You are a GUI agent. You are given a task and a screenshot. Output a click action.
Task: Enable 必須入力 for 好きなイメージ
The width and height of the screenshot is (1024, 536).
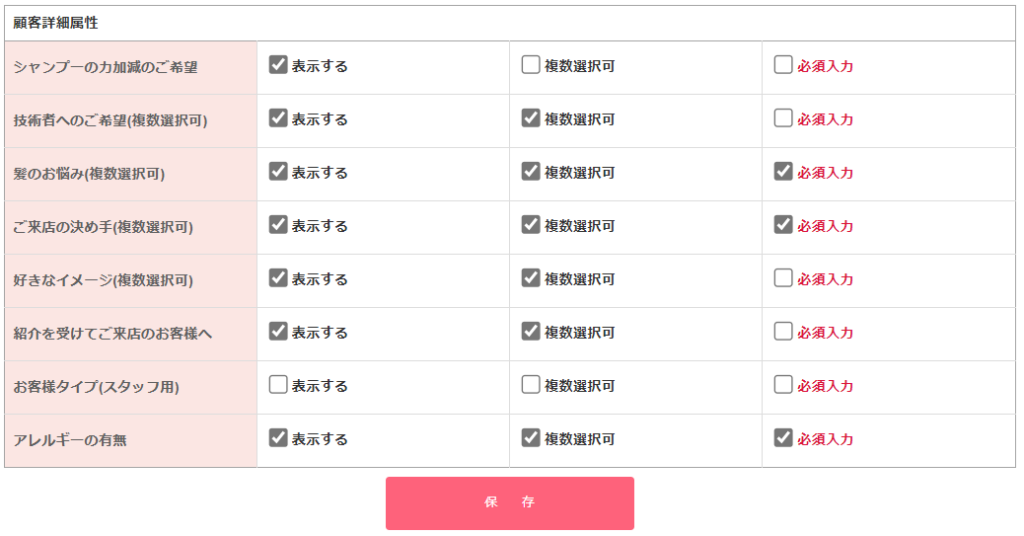point(783,278)
